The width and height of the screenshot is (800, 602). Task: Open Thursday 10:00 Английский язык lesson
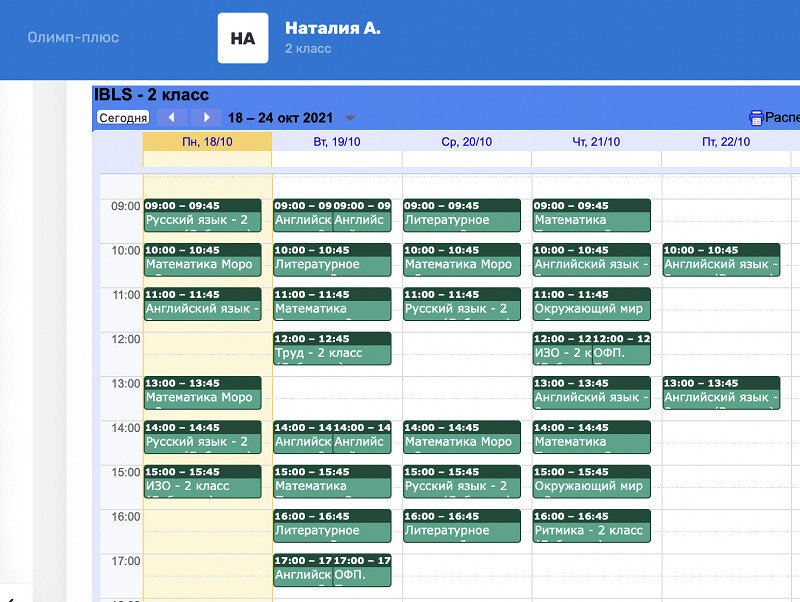coord(592,260)
